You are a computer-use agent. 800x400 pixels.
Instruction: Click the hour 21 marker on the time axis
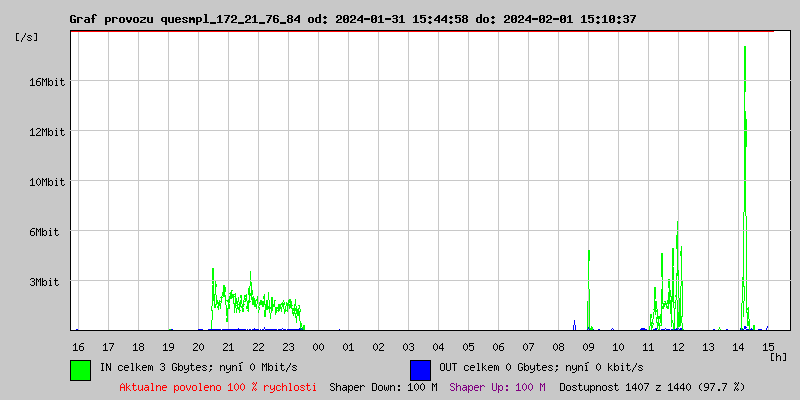click(228, 346)
